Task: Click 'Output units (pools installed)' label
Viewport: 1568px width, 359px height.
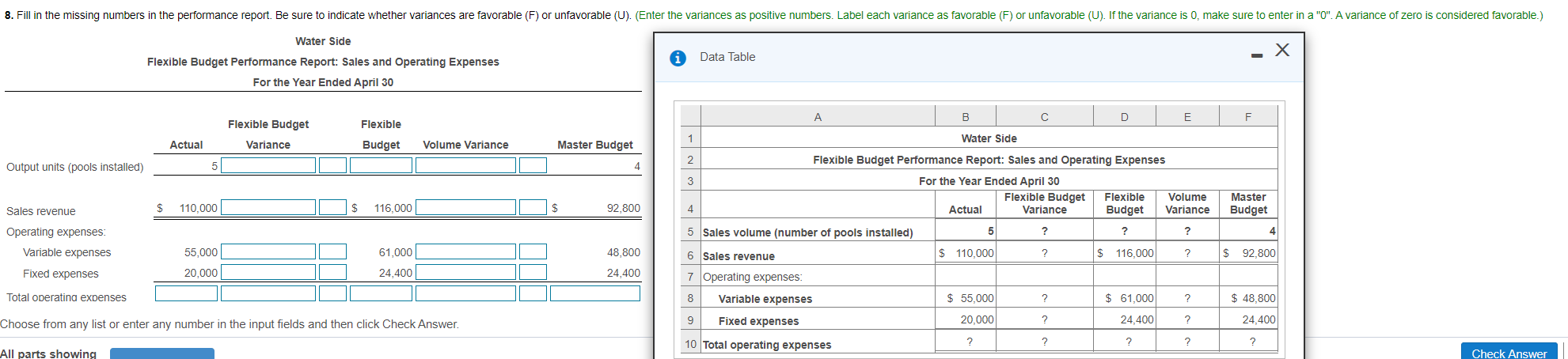Action: [x=75, y=167]
